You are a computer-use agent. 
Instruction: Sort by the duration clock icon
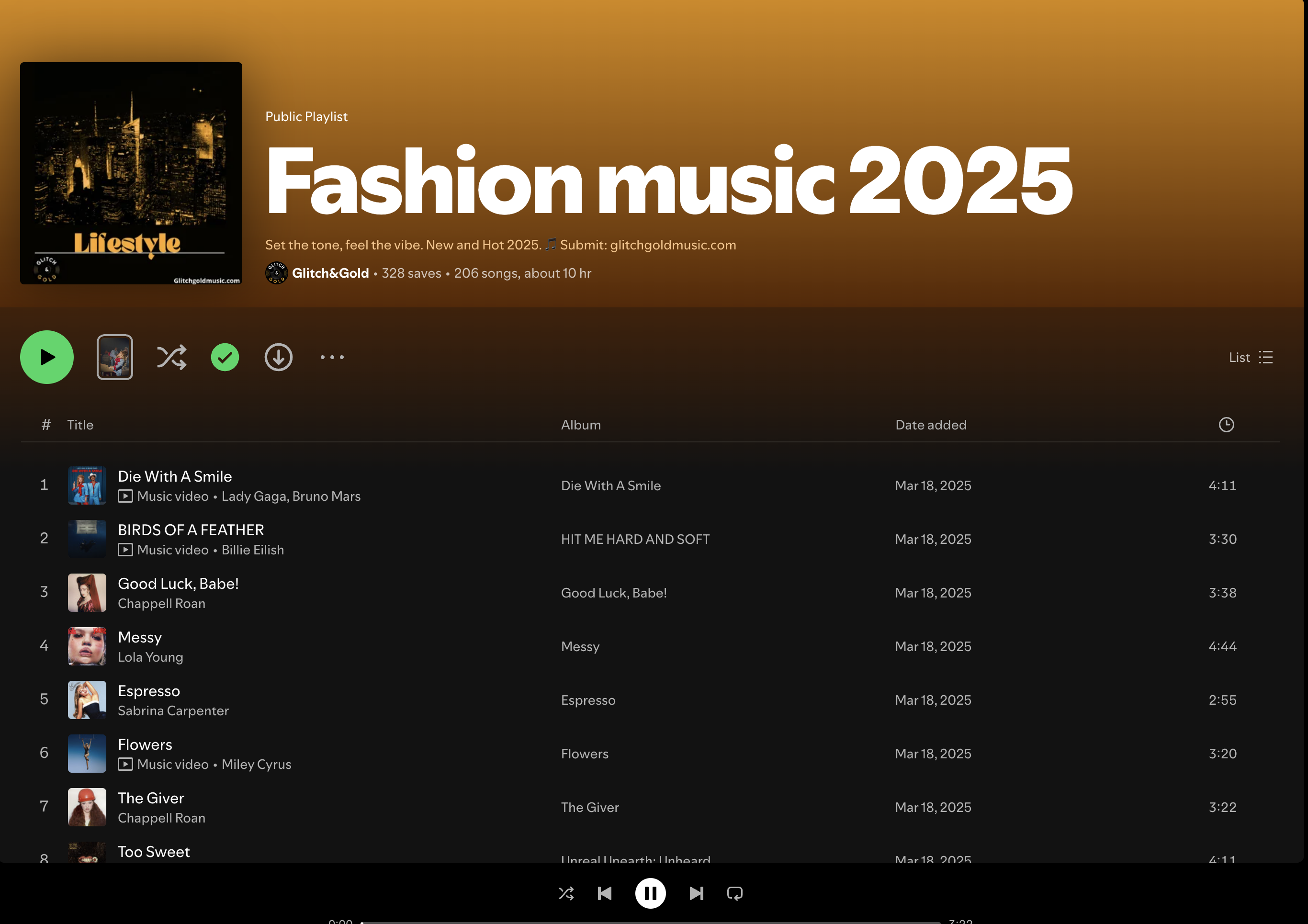[x=1227, y=424]
